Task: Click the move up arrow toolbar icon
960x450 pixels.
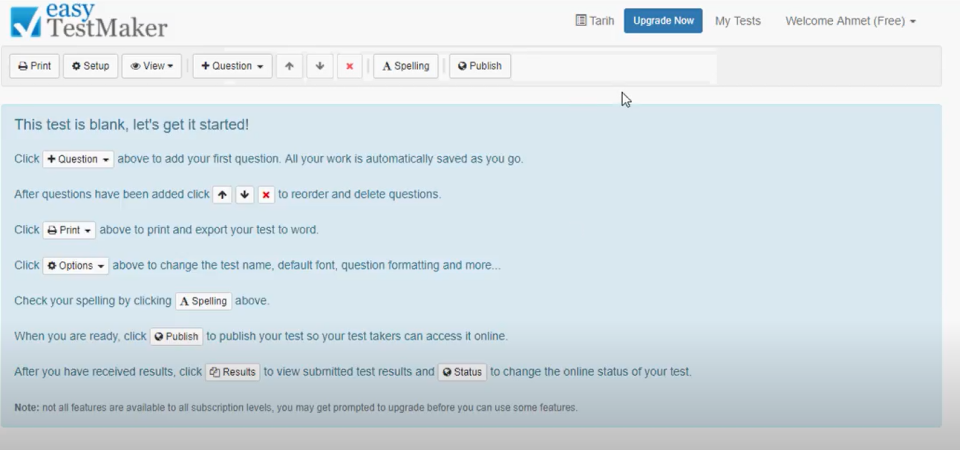Action: click(x=289, y=66)
